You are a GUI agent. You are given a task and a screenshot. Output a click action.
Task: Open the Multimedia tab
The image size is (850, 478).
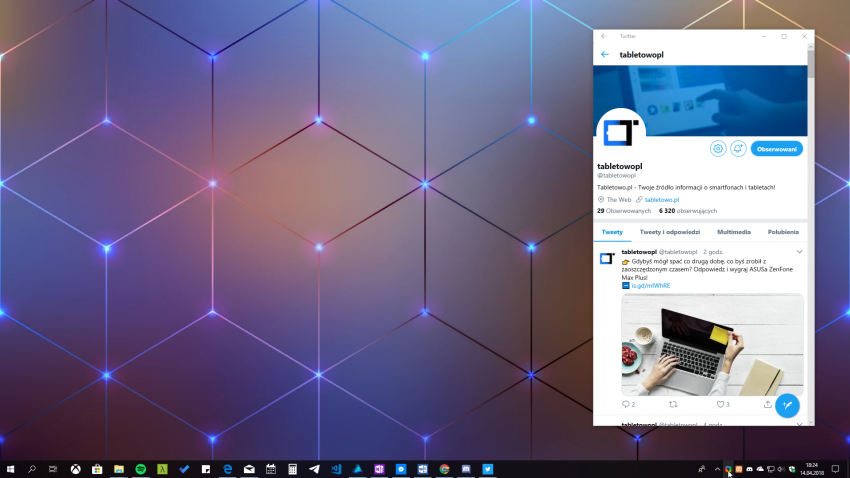[734, 231]
